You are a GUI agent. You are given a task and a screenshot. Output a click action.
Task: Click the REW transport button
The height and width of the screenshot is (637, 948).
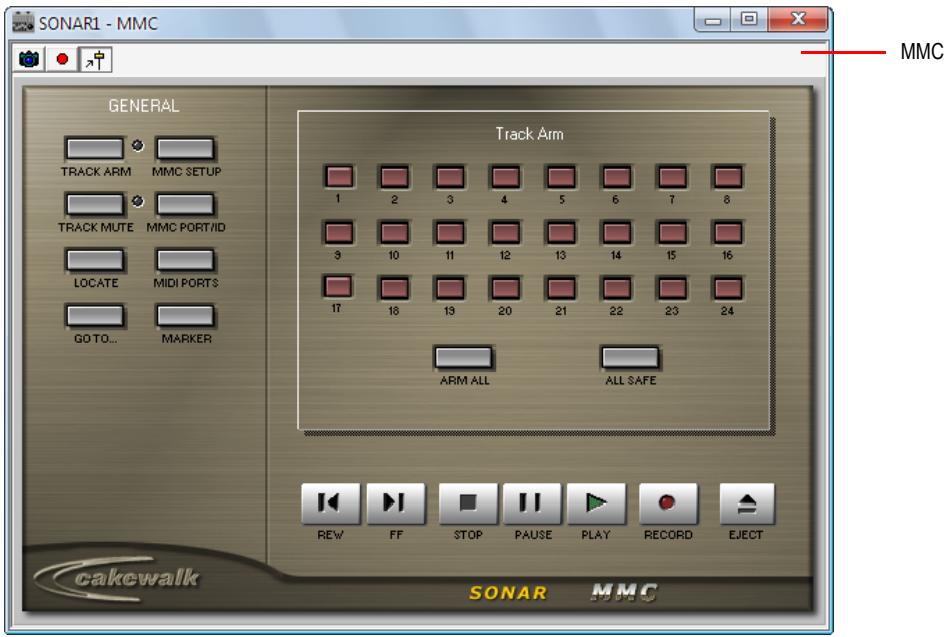(330, 503)
